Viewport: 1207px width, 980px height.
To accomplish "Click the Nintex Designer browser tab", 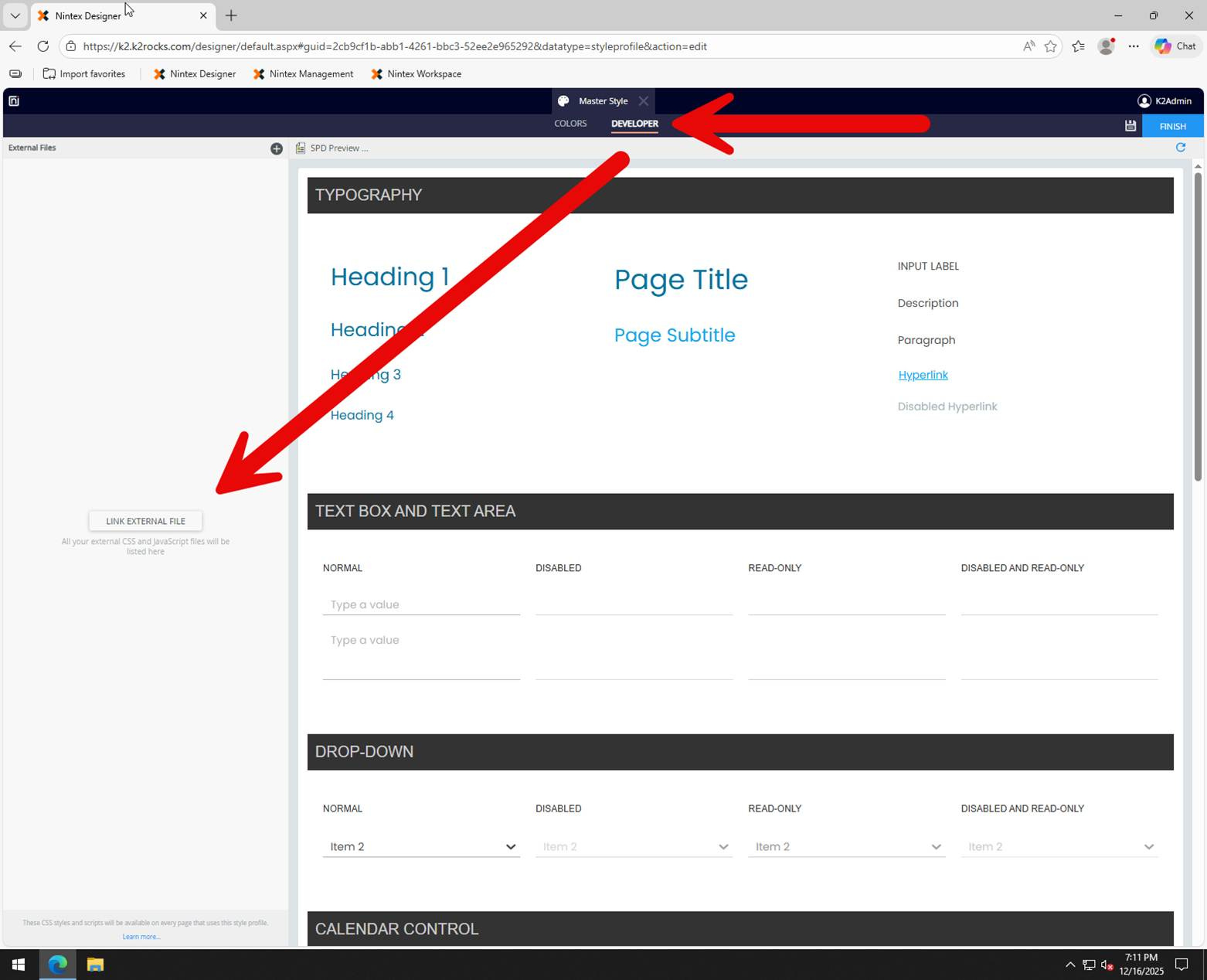I will tap(124, 15).
